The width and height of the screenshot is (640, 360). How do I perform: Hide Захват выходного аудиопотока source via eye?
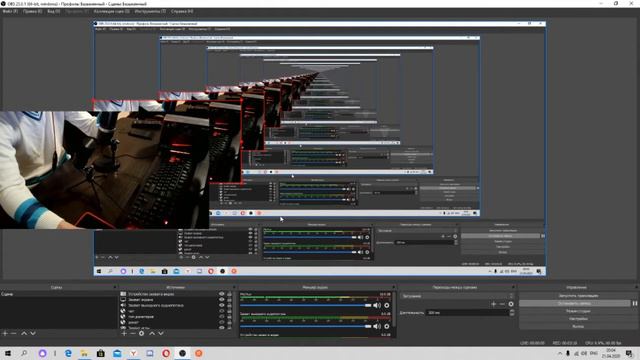(x=222, y=305)
